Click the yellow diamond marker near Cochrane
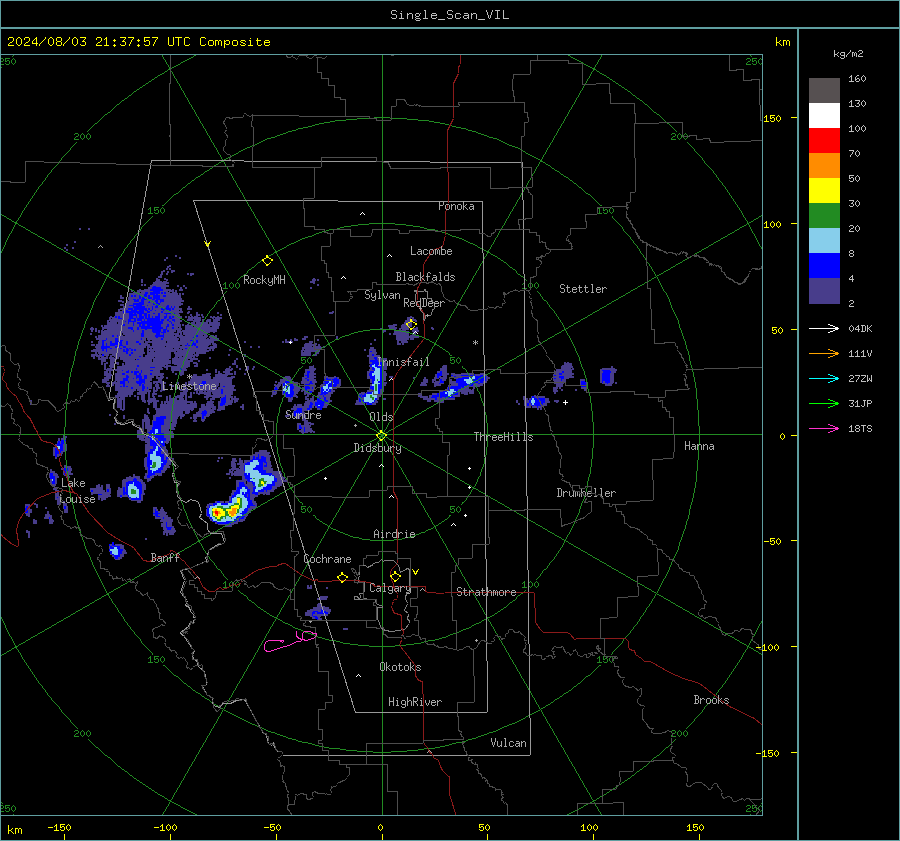This screenshot has width=900, height=841. [343, 578]
